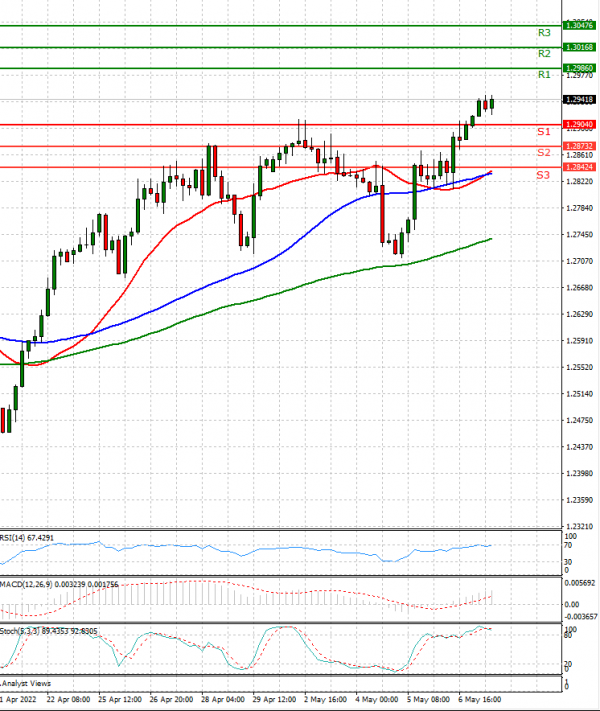This screenshot has height=711, width=600.
Task: Click the R1 resistance label
Action: tap(544, 74)
